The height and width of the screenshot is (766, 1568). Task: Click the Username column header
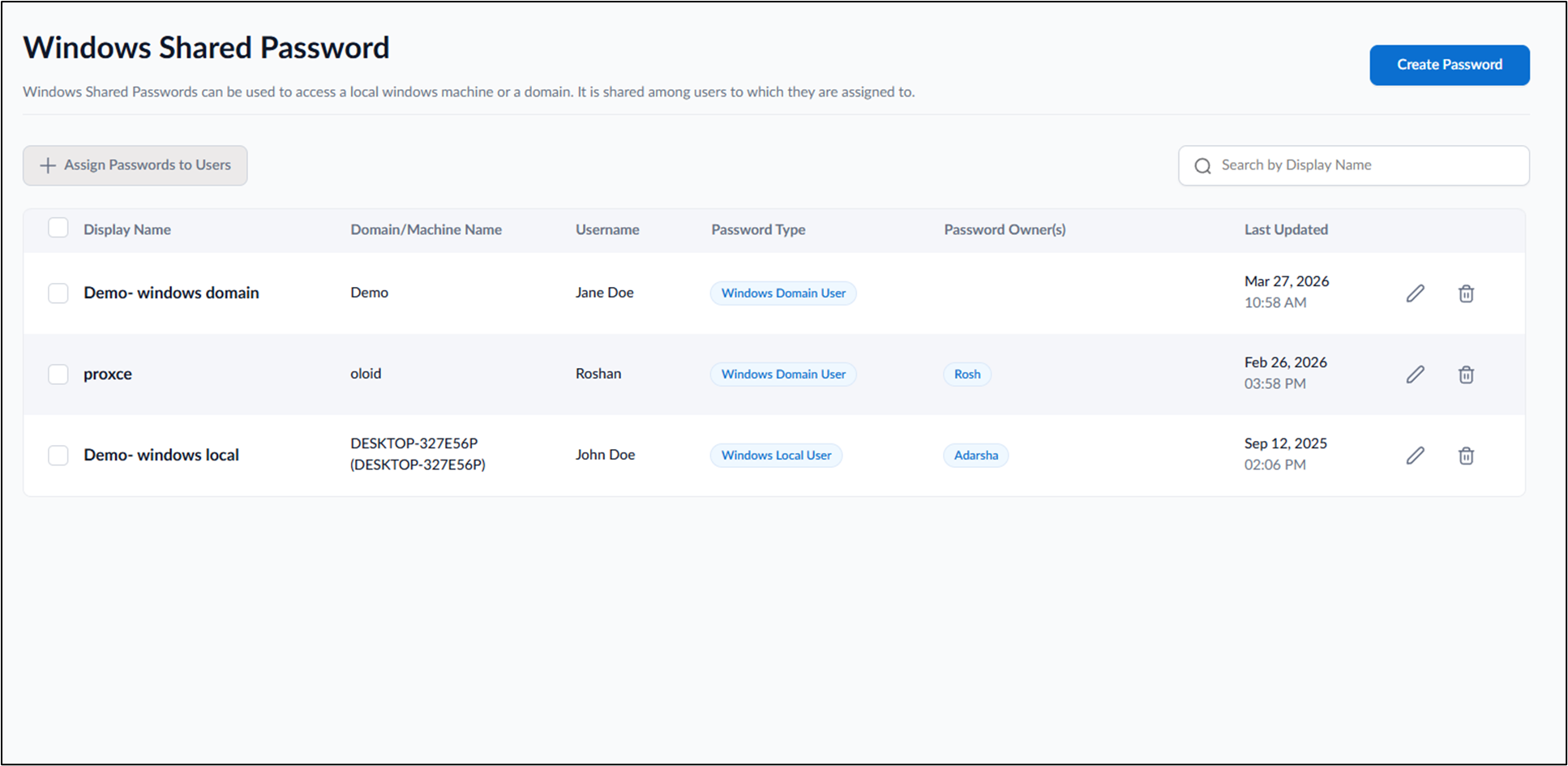607,229
